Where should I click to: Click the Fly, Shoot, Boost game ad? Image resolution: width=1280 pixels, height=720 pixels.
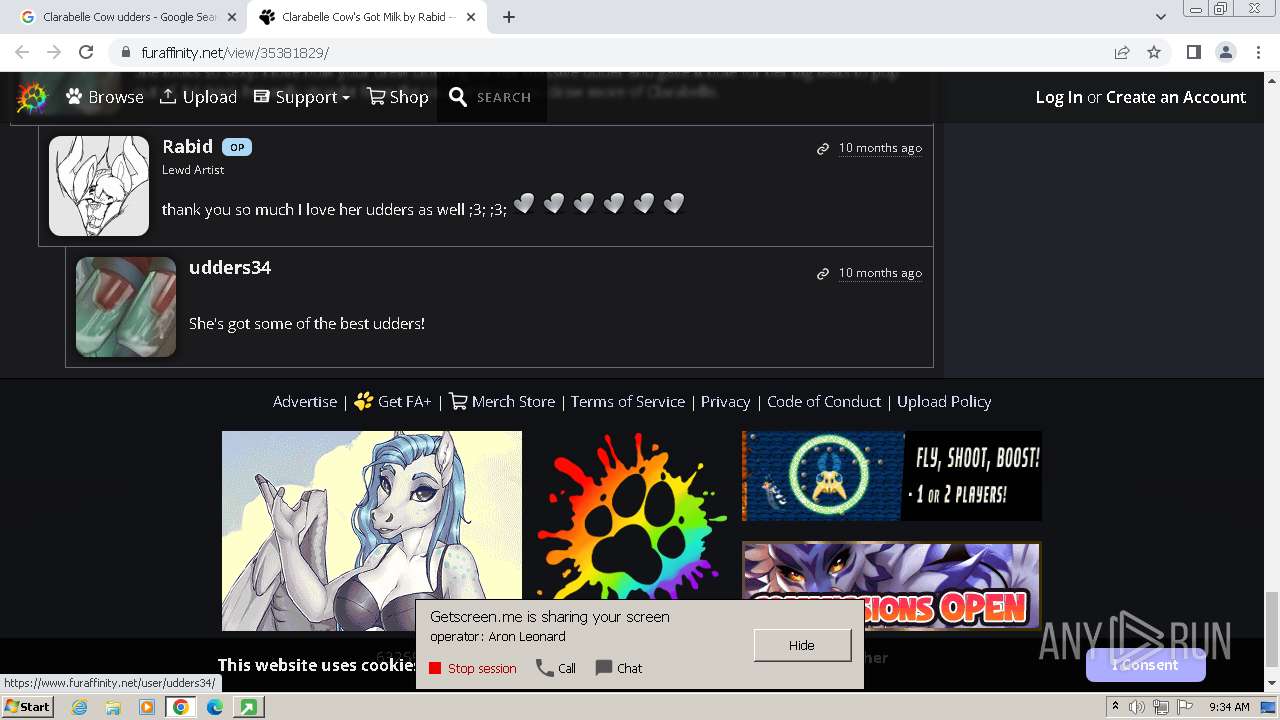click(x=892, y=476)
